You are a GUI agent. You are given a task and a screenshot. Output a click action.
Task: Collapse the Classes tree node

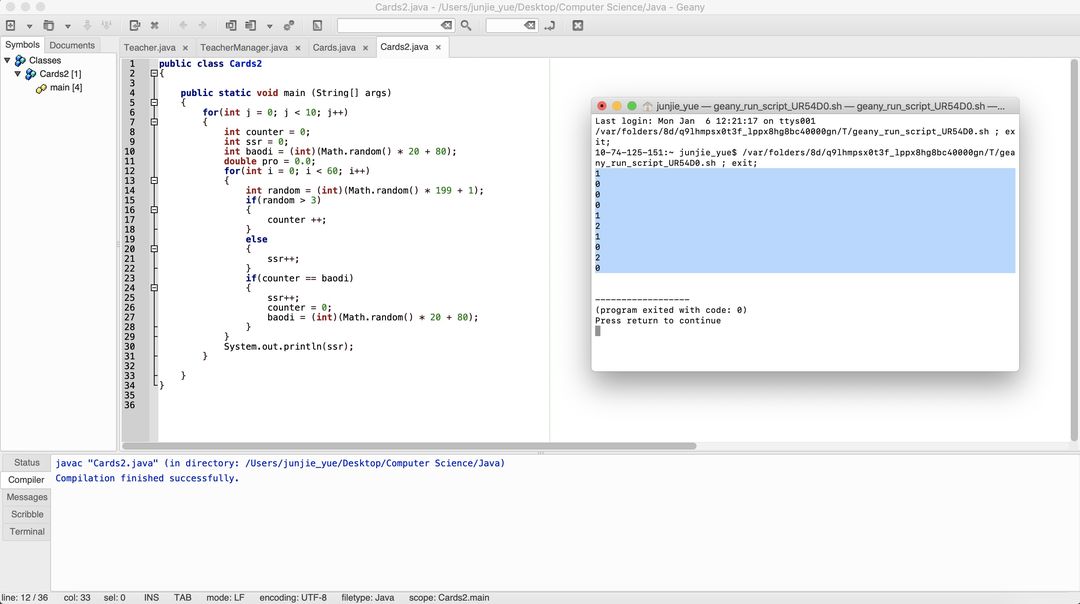coord(8,61)
